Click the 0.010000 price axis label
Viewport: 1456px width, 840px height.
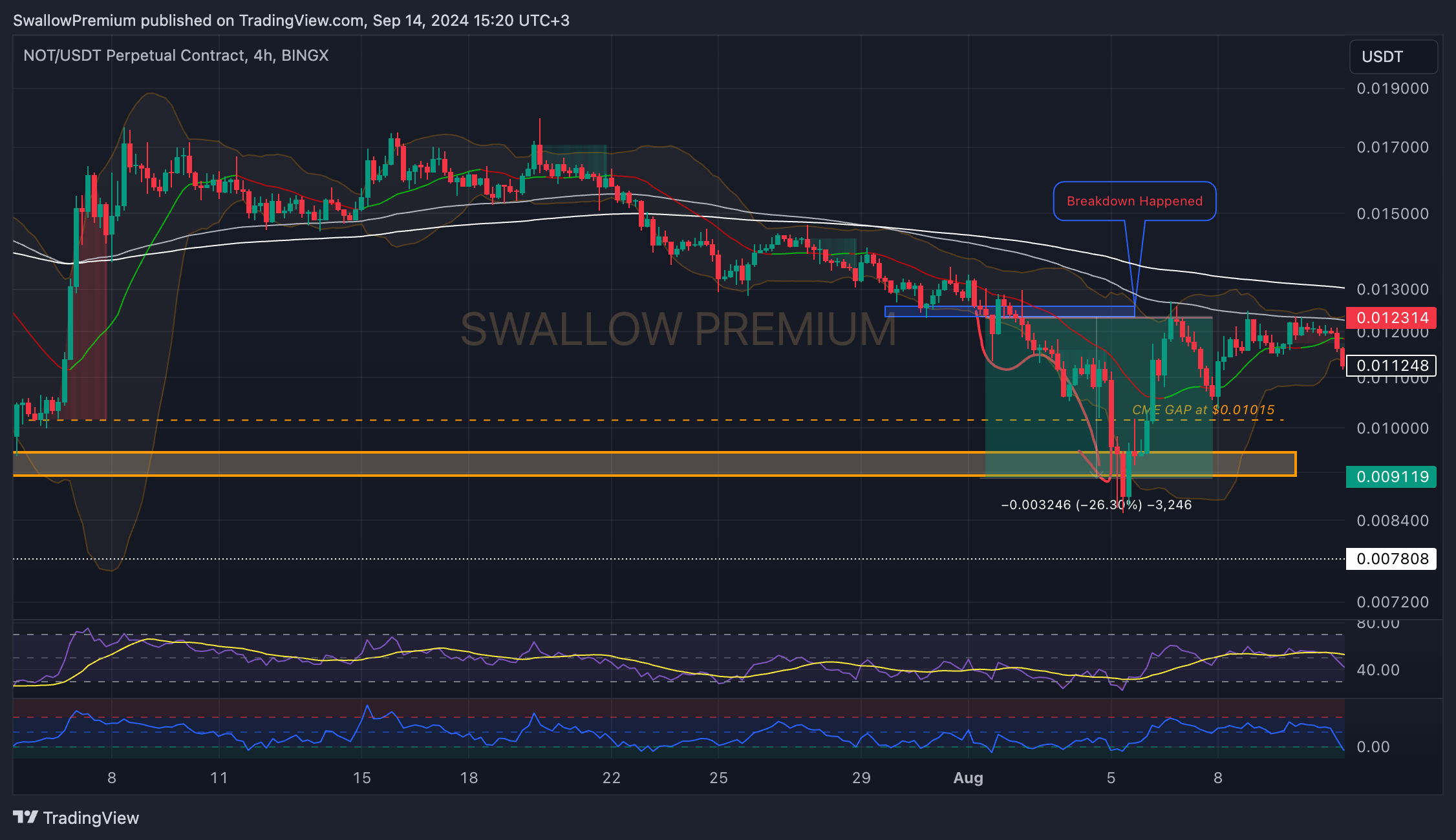(x=1393, y=428)
